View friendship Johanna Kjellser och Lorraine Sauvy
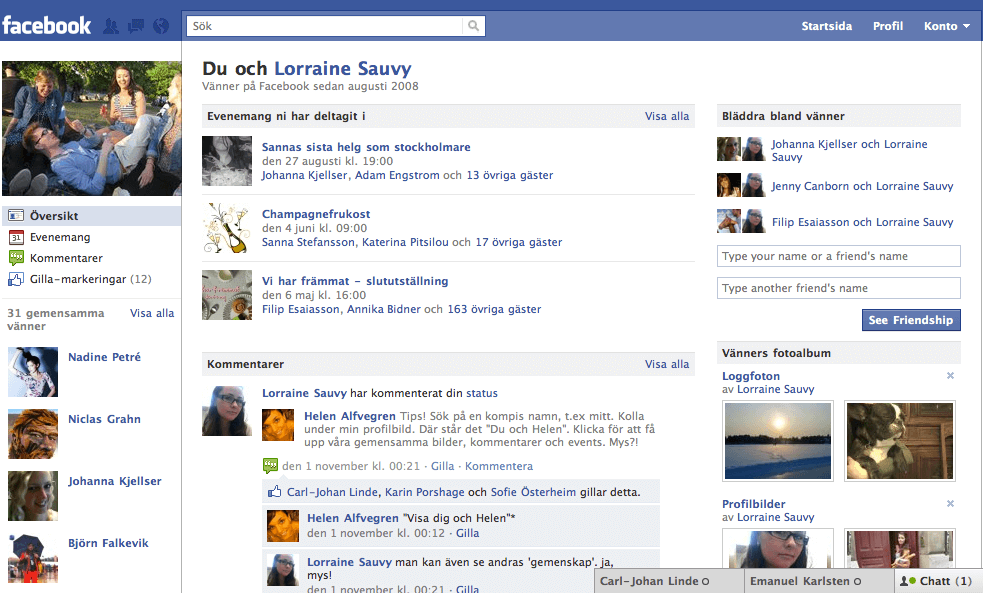983x593 pixels. [849, 150]
